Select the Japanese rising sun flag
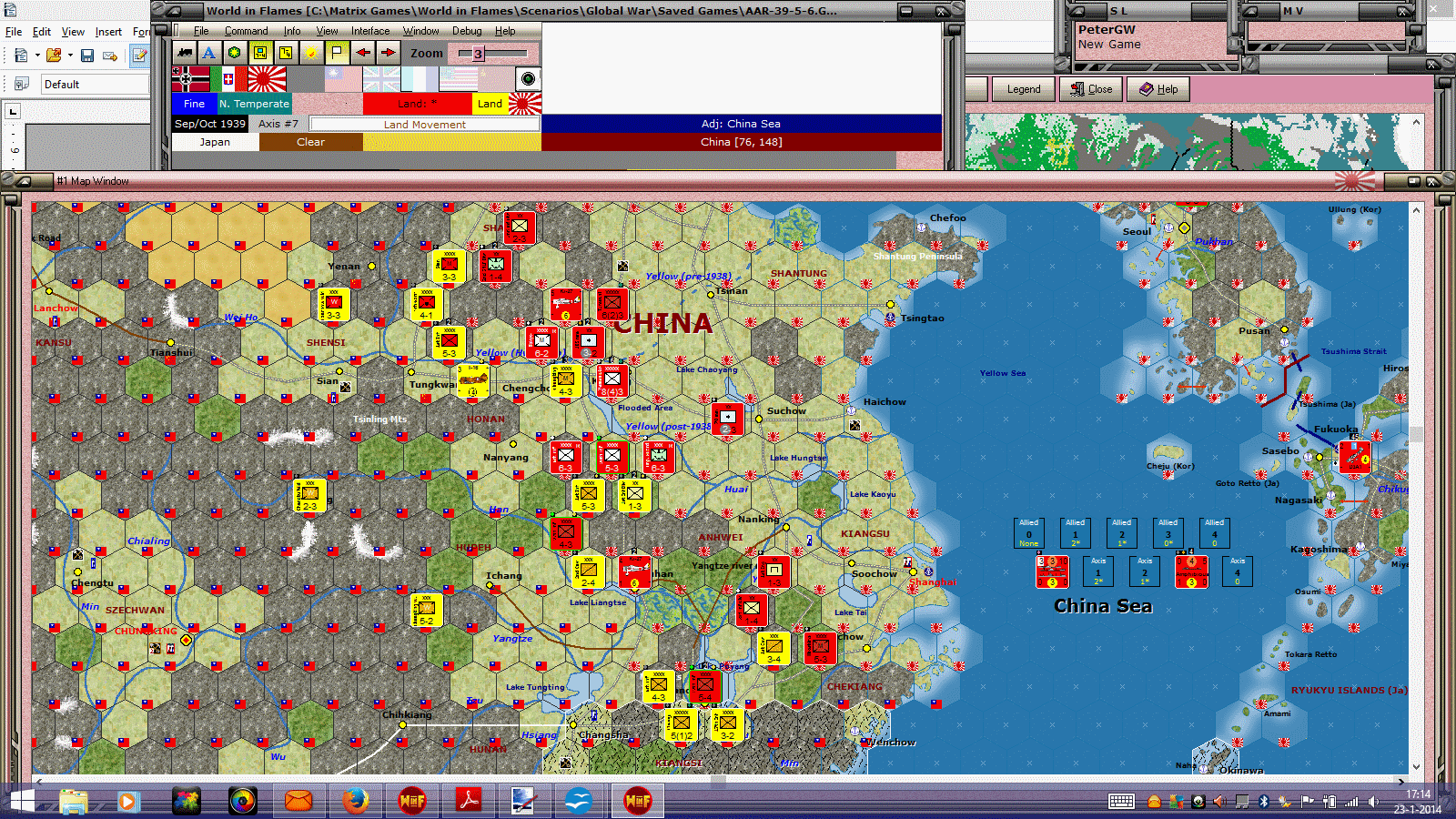 [267, 77]
